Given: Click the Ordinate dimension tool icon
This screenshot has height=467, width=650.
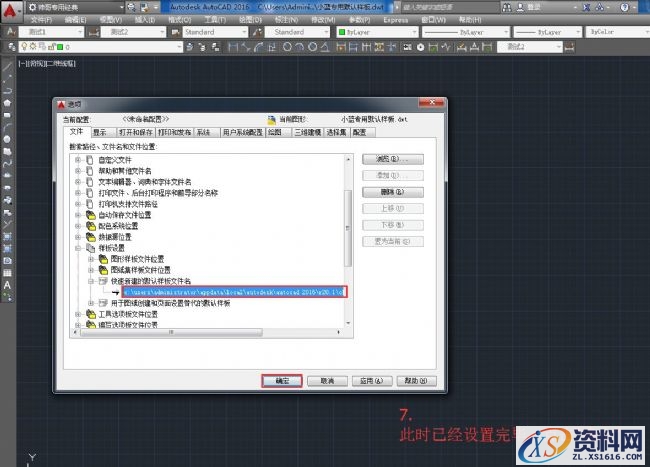Looking at the screenshot, I should (x=272, y=47).
